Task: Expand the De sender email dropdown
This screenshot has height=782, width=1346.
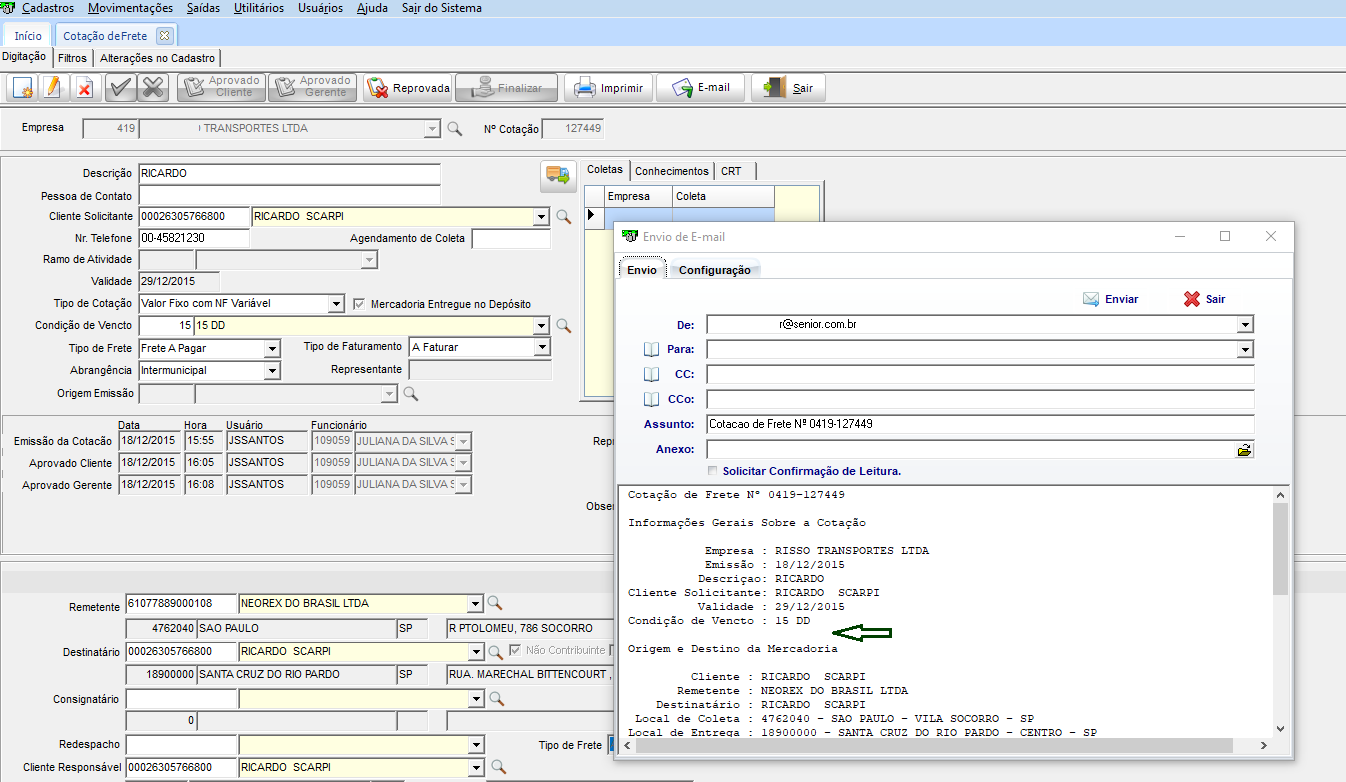Action: click(1244, 324)
